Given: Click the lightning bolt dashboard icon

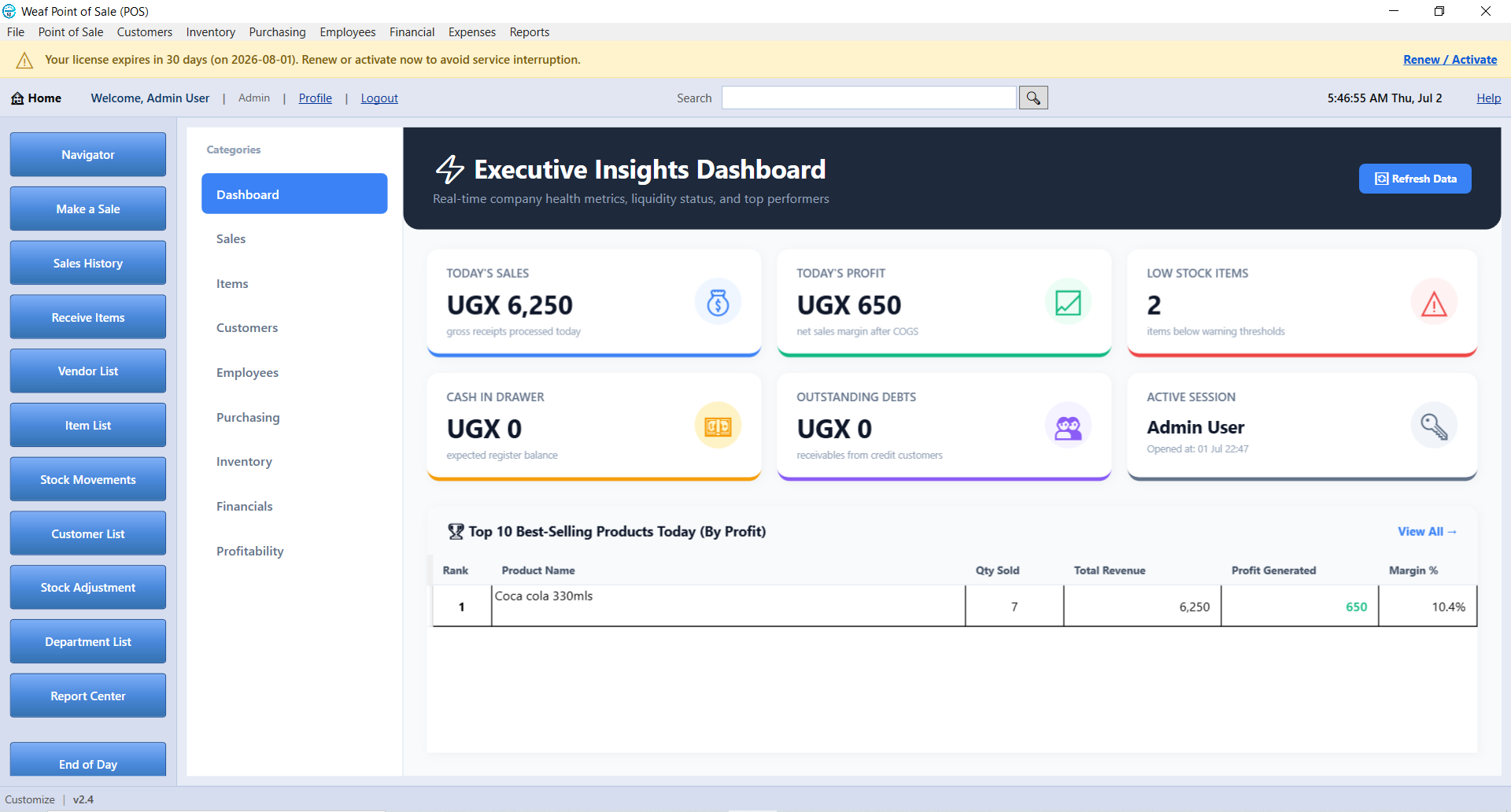Looking at the screenshot, I should [x=450, y=169].
